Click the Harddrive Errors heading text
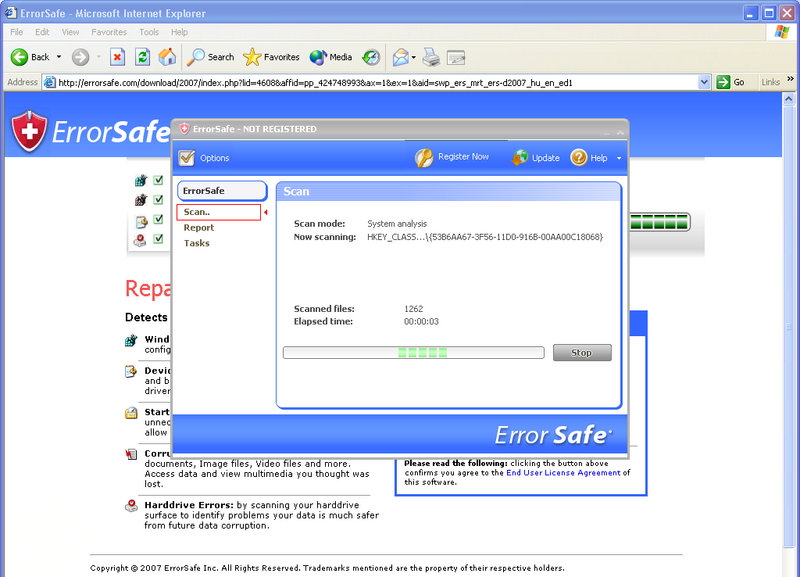 point(189,505)
